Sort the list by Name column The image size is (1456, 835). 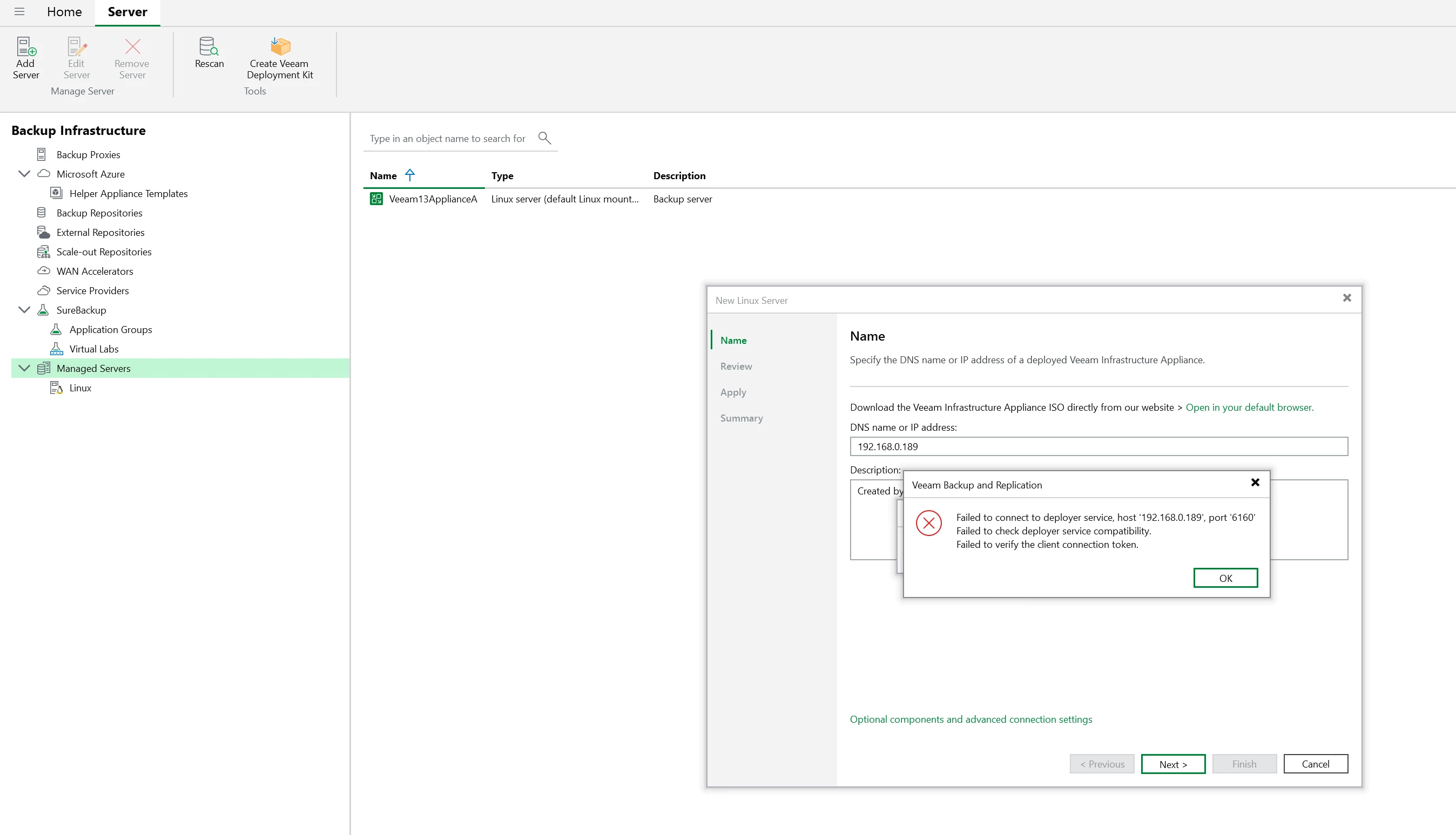383,176
